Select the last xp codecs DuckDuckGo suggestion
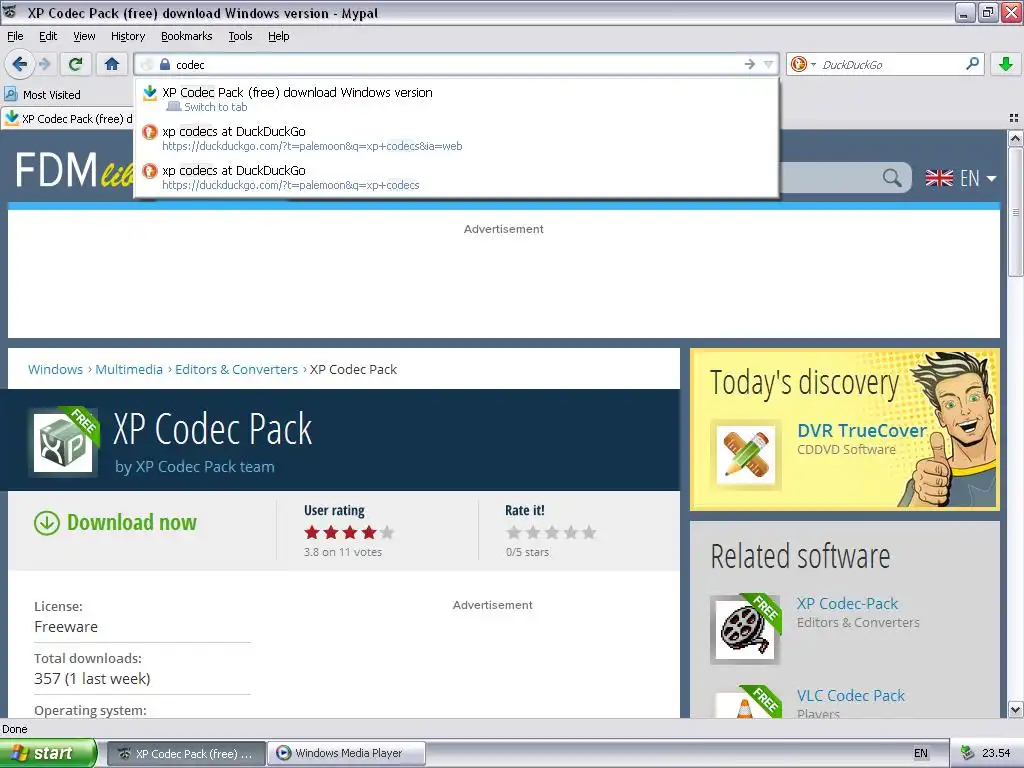The width and height of the screenshot is (1024, 768). 456,177
